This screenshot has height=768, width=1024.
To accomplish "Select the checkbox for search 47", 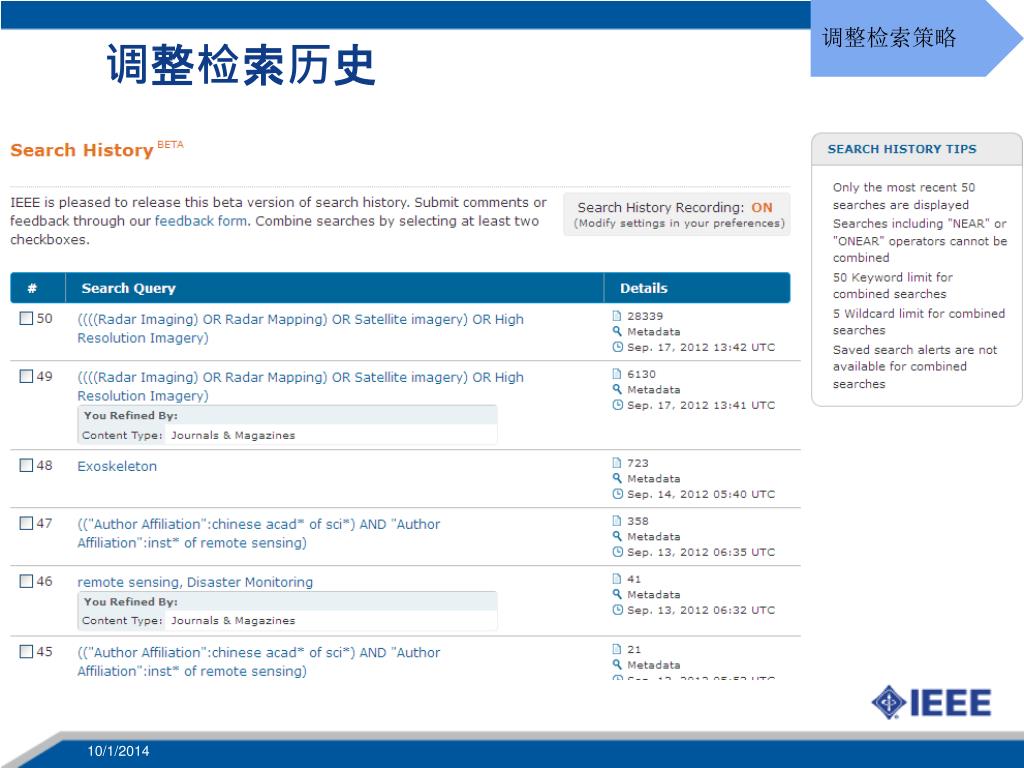I will tap(26, 523).
